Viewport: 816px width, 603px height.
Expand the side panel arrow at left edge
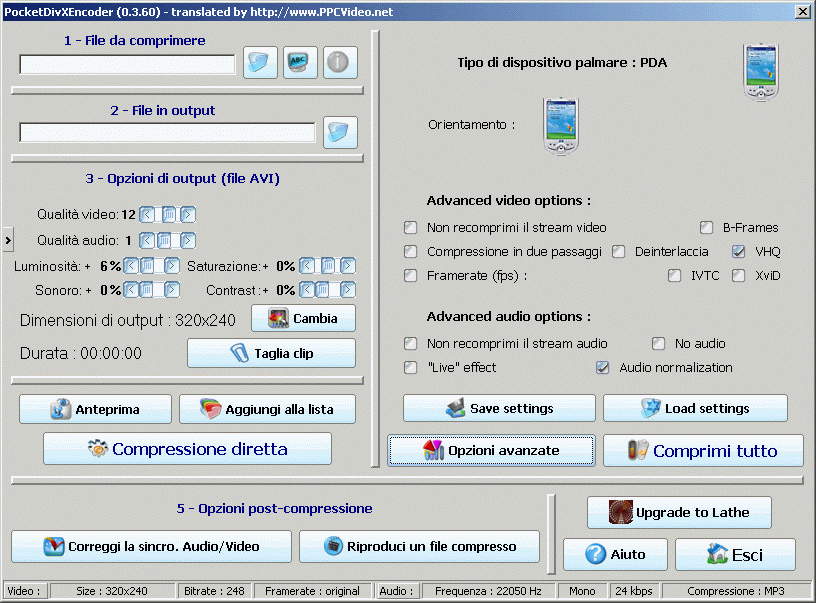pyautogui.click(x=6, y=240)
